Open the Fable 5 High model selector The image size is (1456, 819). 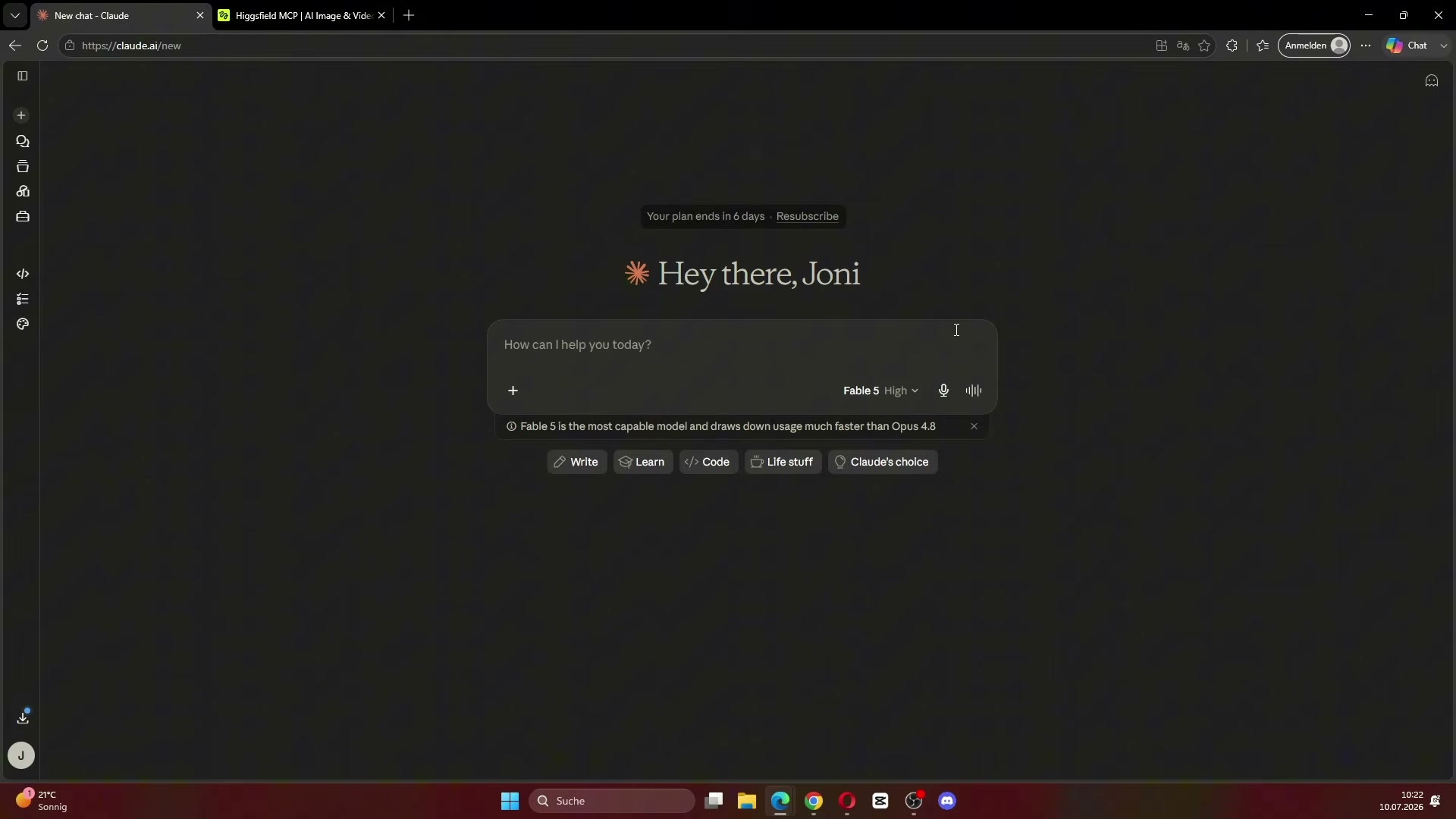tap(880, 391)
